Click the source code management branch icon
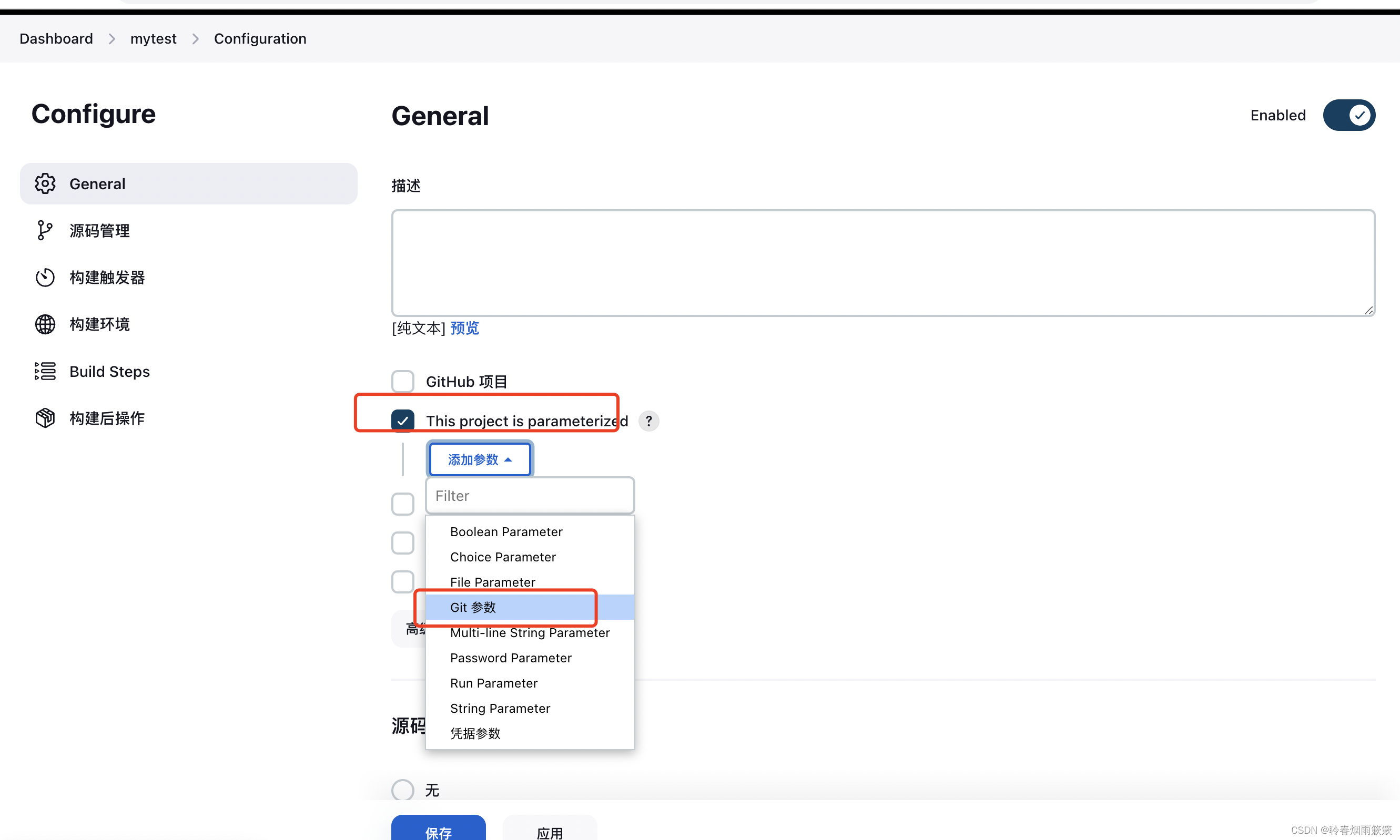 click(45, 231)
